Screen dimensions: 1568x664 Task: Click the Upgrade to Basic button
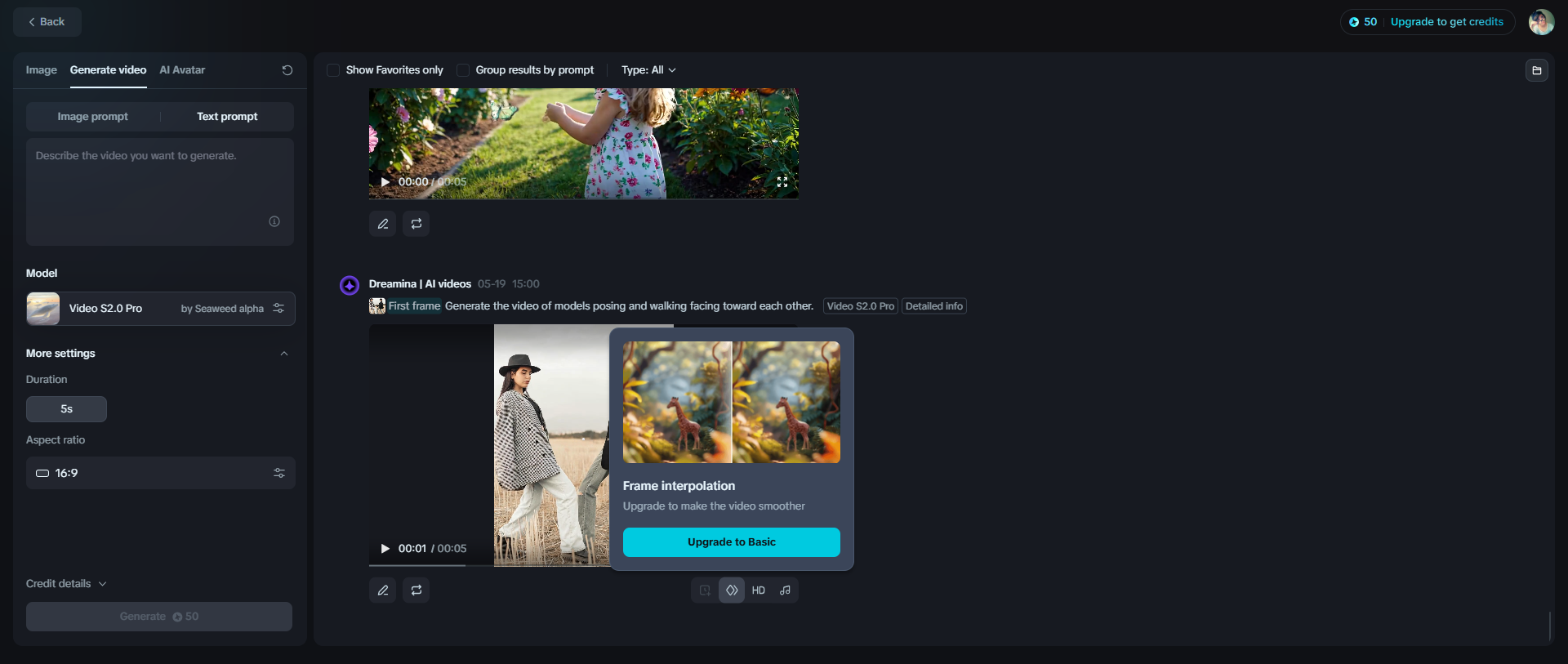(732, 542)
